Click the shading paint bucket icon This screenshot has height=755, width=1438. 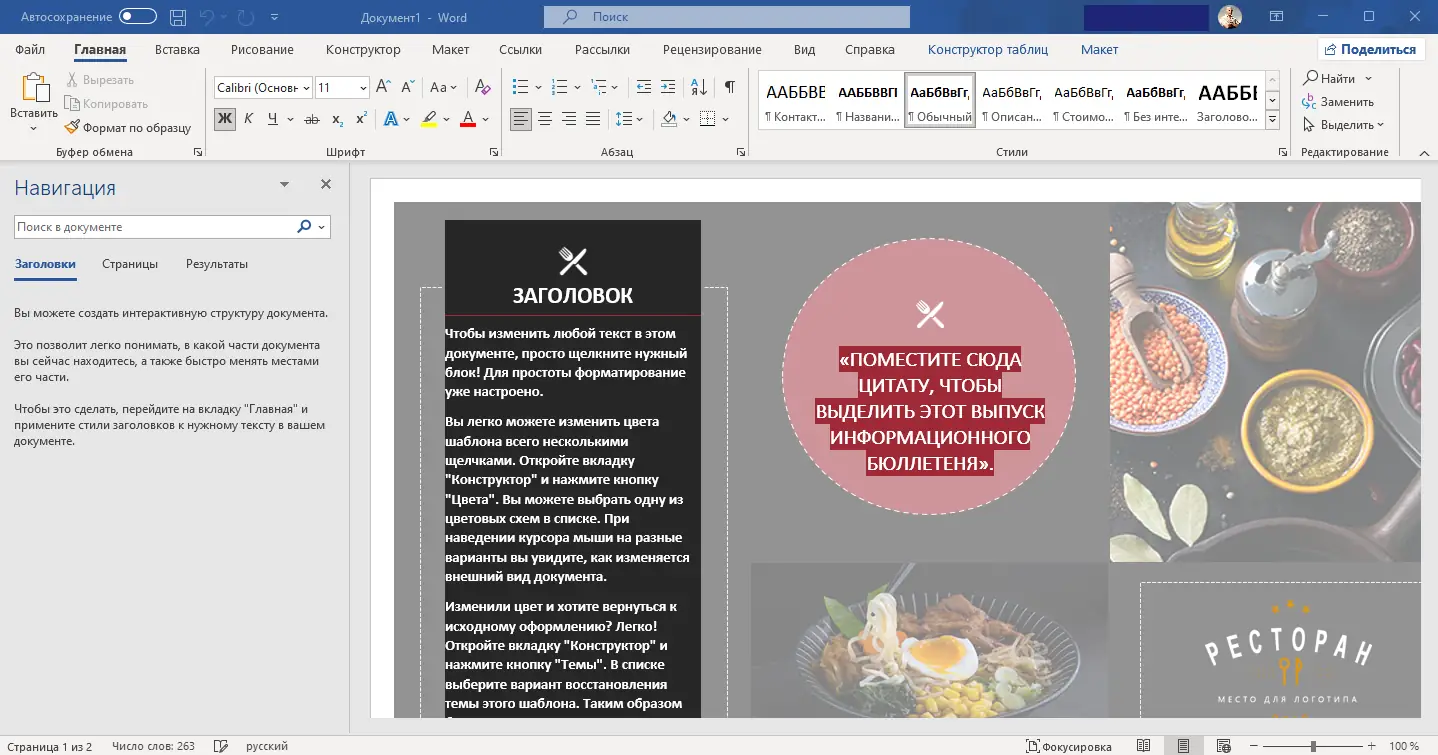(669, 119)
